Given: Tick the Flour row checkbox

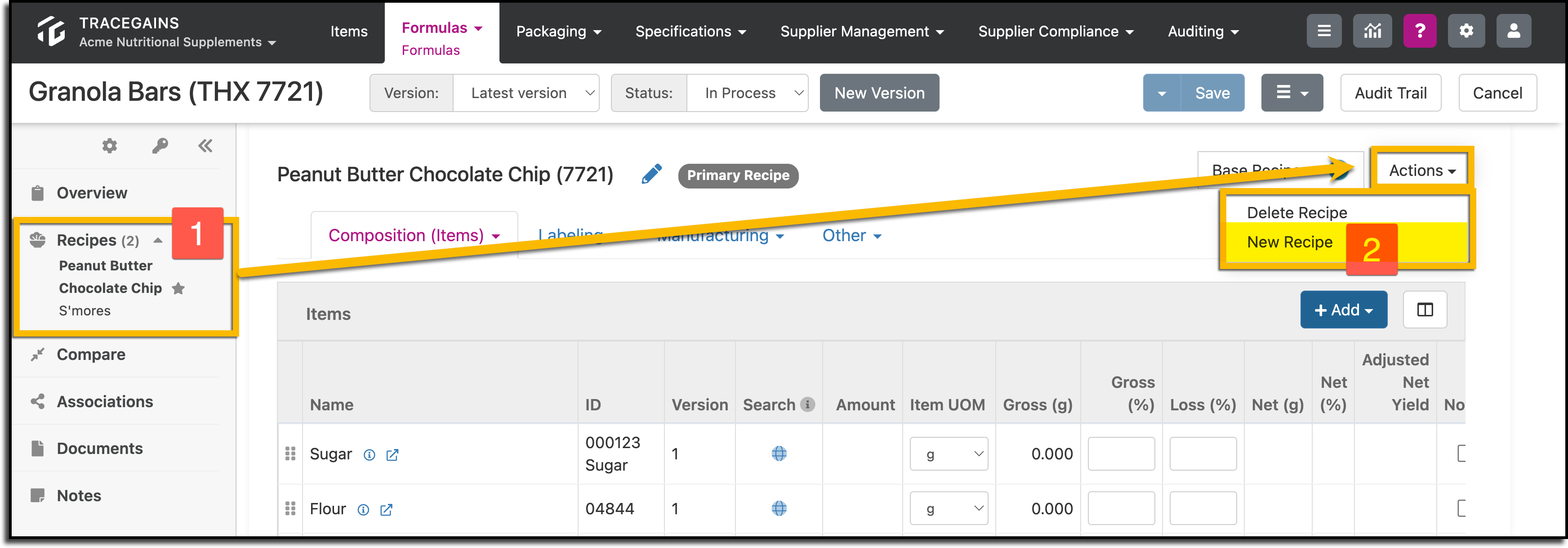Looking at the screenshot, I should [x=1461, y=508].
